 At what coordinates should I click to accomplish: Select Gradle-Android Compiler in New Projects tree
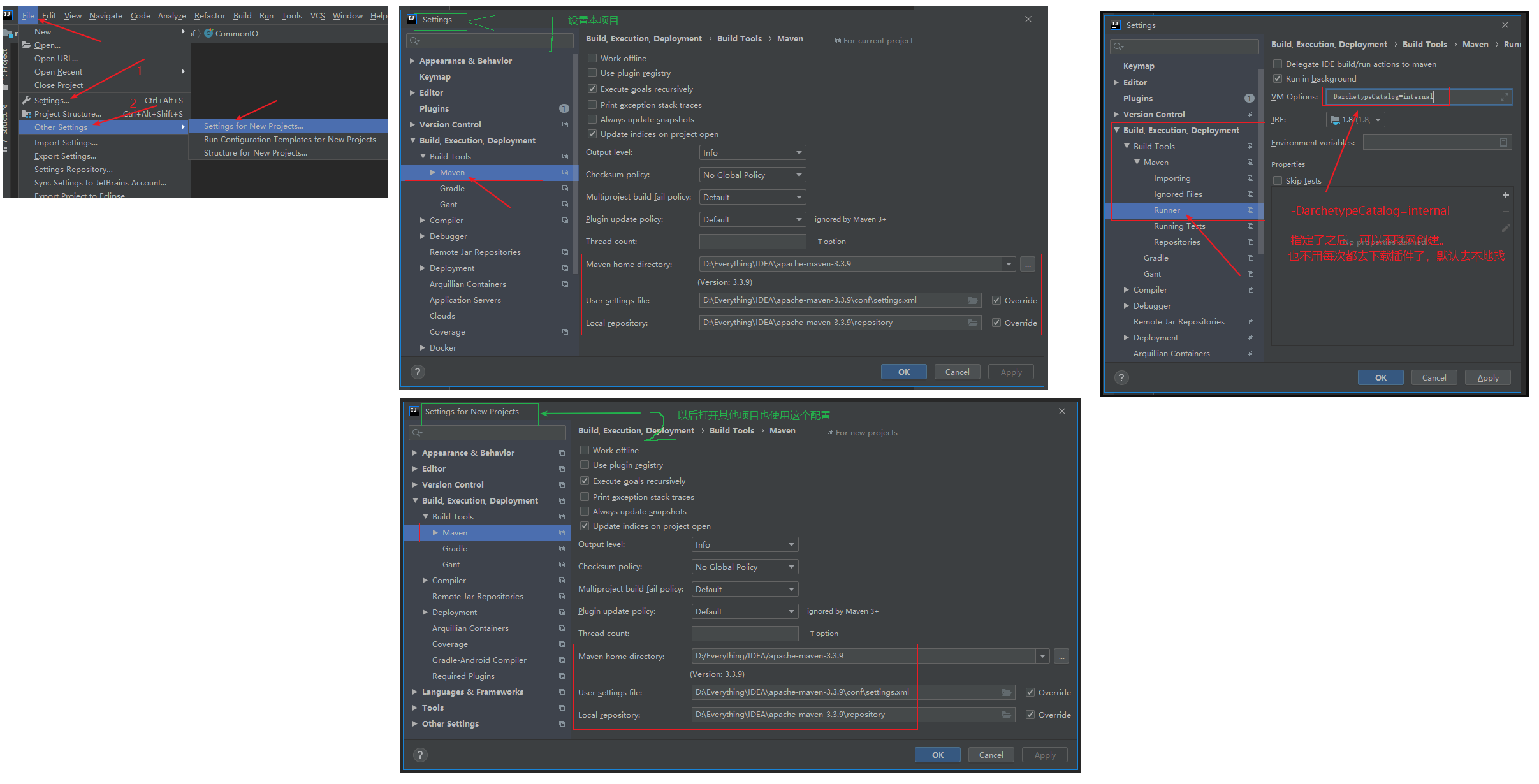pyautogui.click(x=479, y=660)
